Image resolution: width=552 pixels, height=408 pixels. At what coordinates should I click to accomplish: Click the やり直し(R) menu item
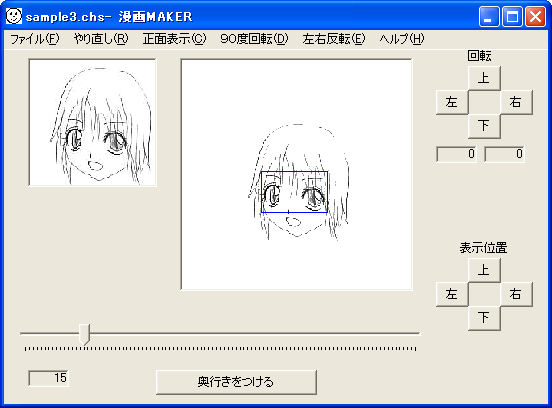[101, 39]
